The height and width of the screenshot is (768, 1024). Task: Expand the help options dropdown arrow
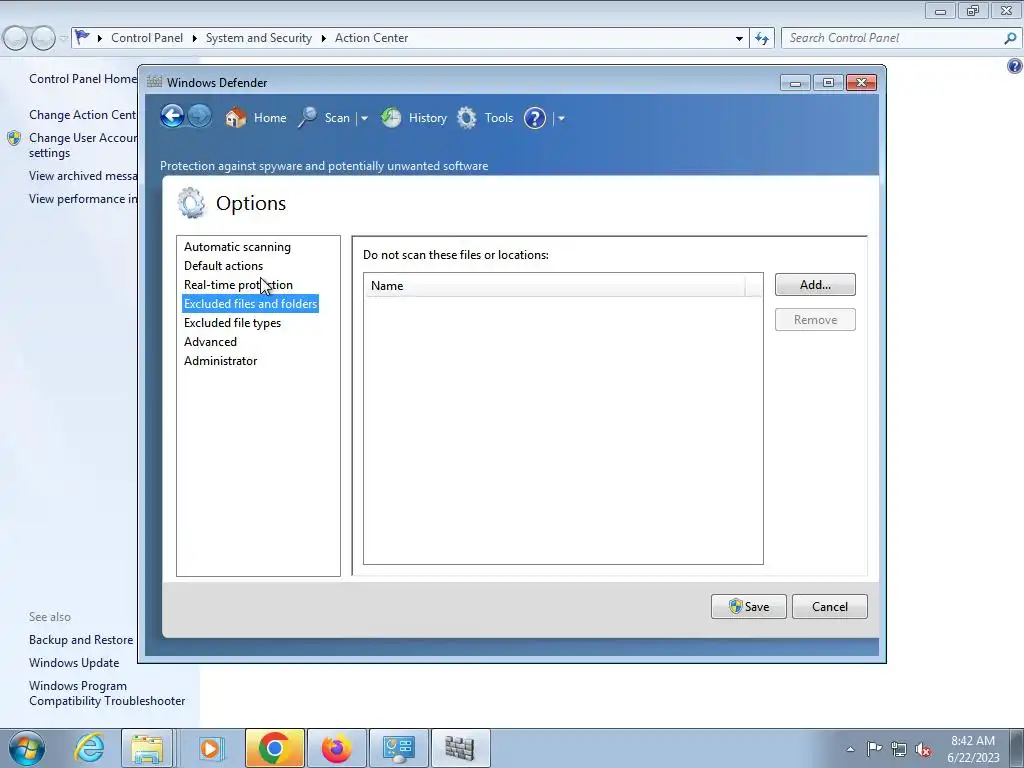click(x=561, y=119)
